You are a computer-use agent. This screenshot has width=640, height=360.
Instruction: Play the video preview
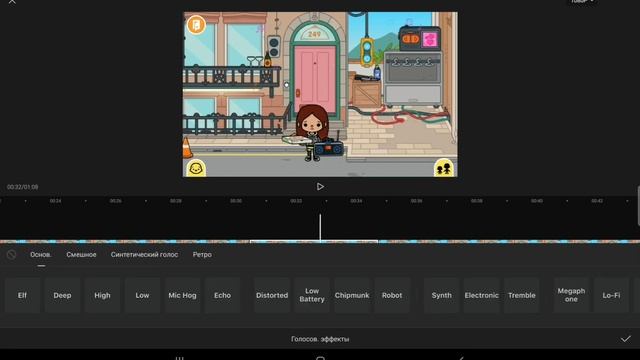(x=320, y=187)
